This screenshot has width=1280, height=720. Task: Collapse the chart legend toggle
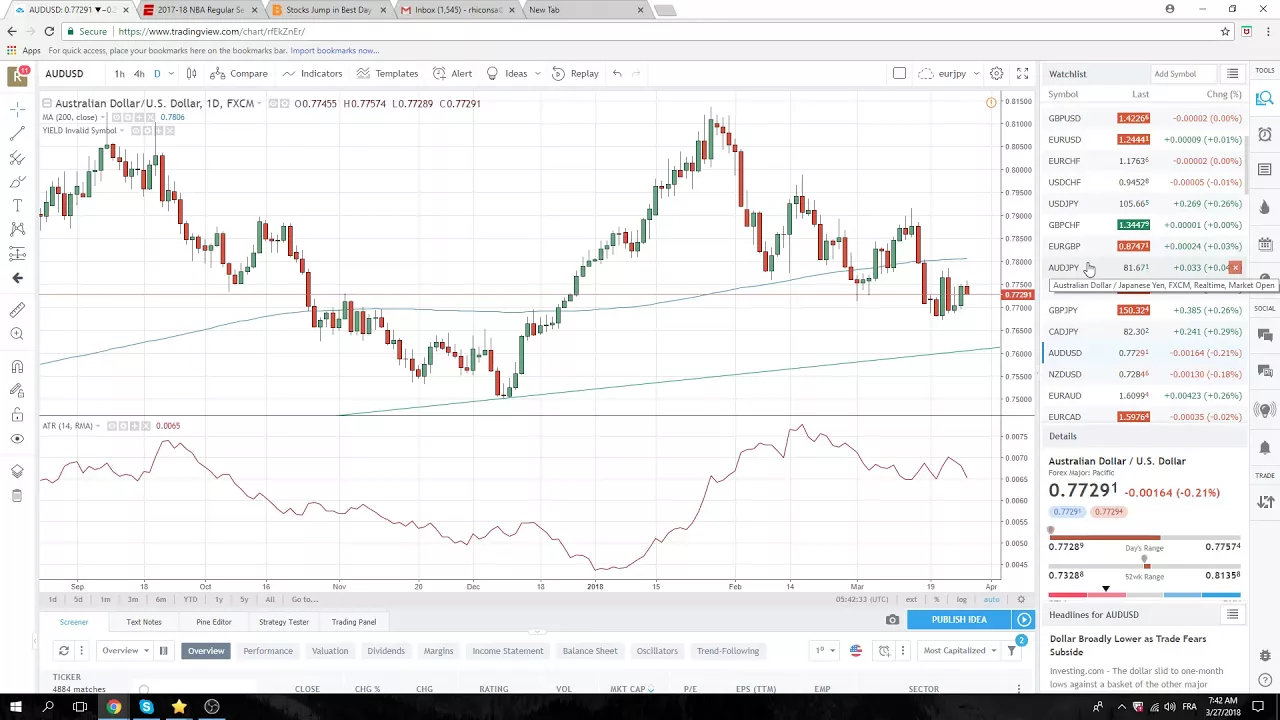46,103
